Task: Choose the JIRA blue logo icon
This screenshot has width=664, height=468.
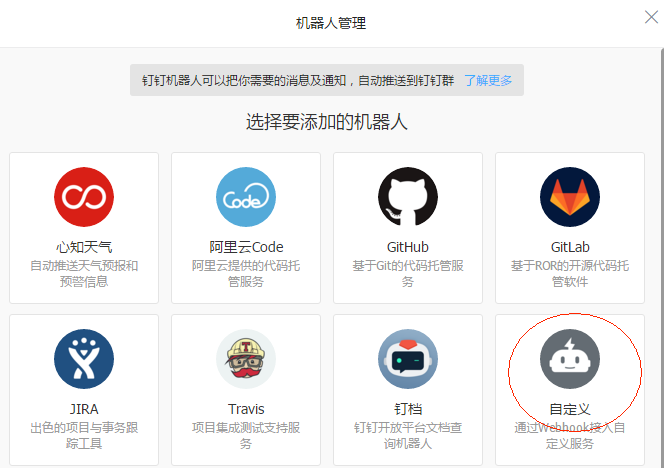Action: [84, 359]
